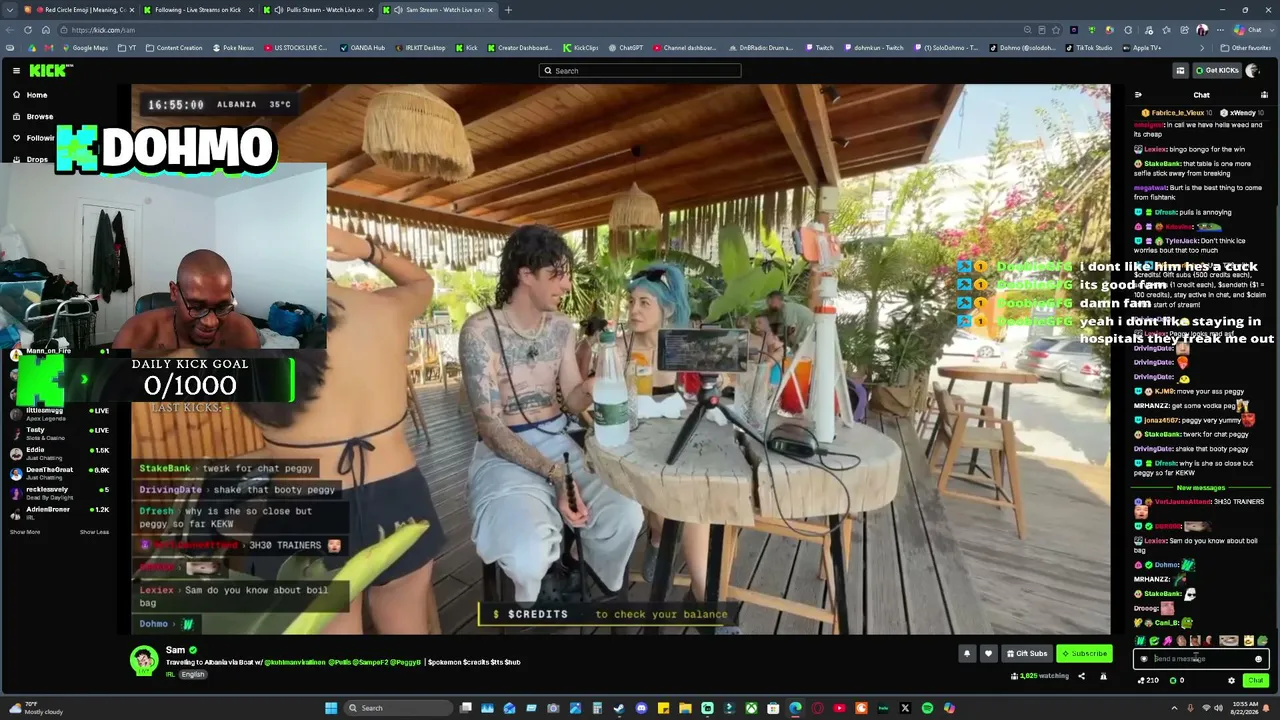Switch to Following - Live Streams tab
Viewport: 1280px width, 720px height.
[200, 10]
